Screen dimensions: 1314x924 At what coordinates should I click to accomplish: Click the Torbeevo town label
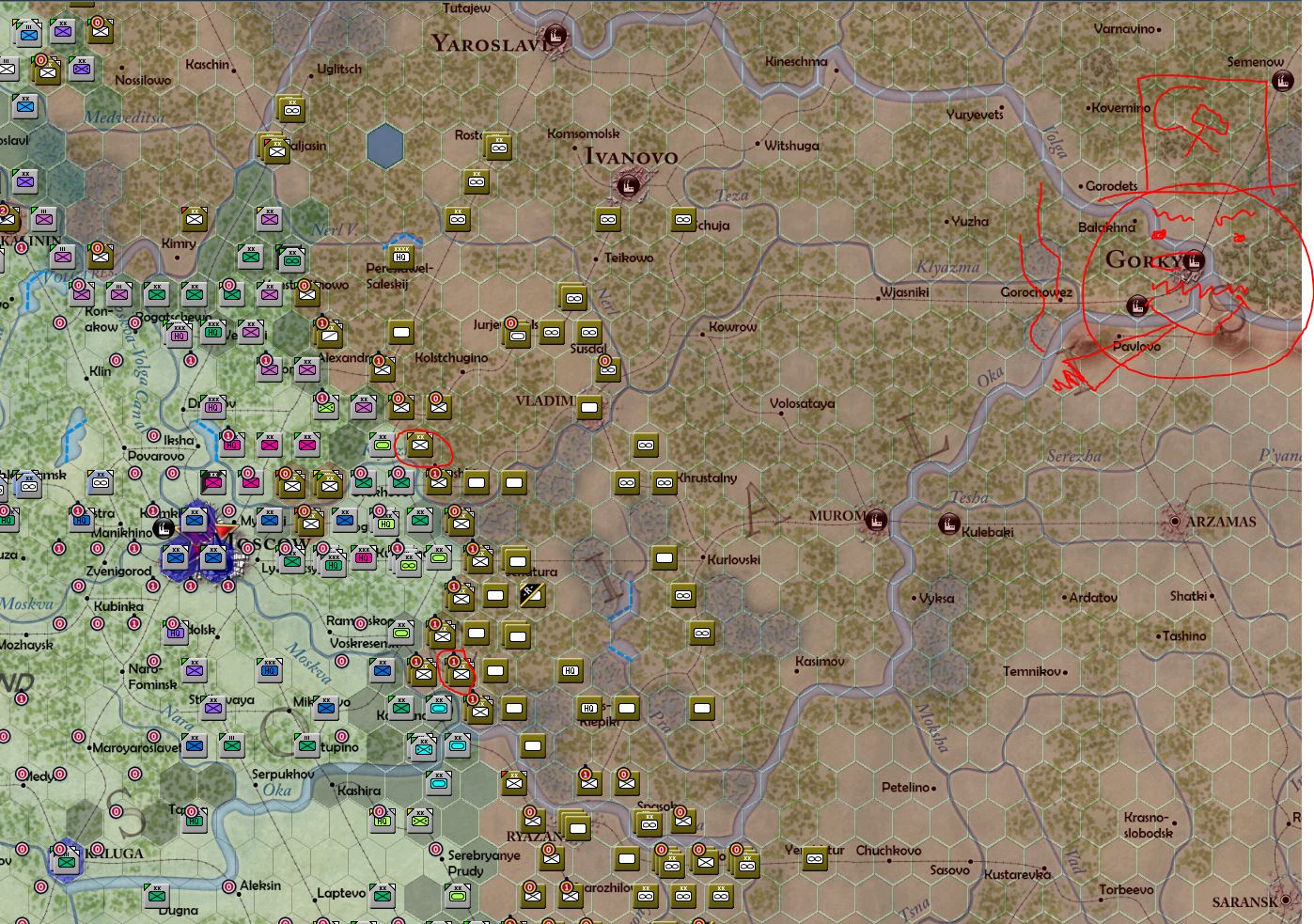[1126, 889]
